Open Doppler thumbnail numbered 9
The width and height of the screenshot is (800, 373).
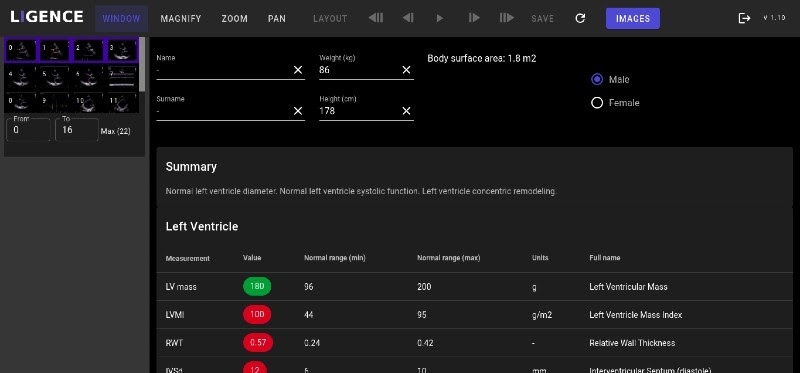[55, 103]
